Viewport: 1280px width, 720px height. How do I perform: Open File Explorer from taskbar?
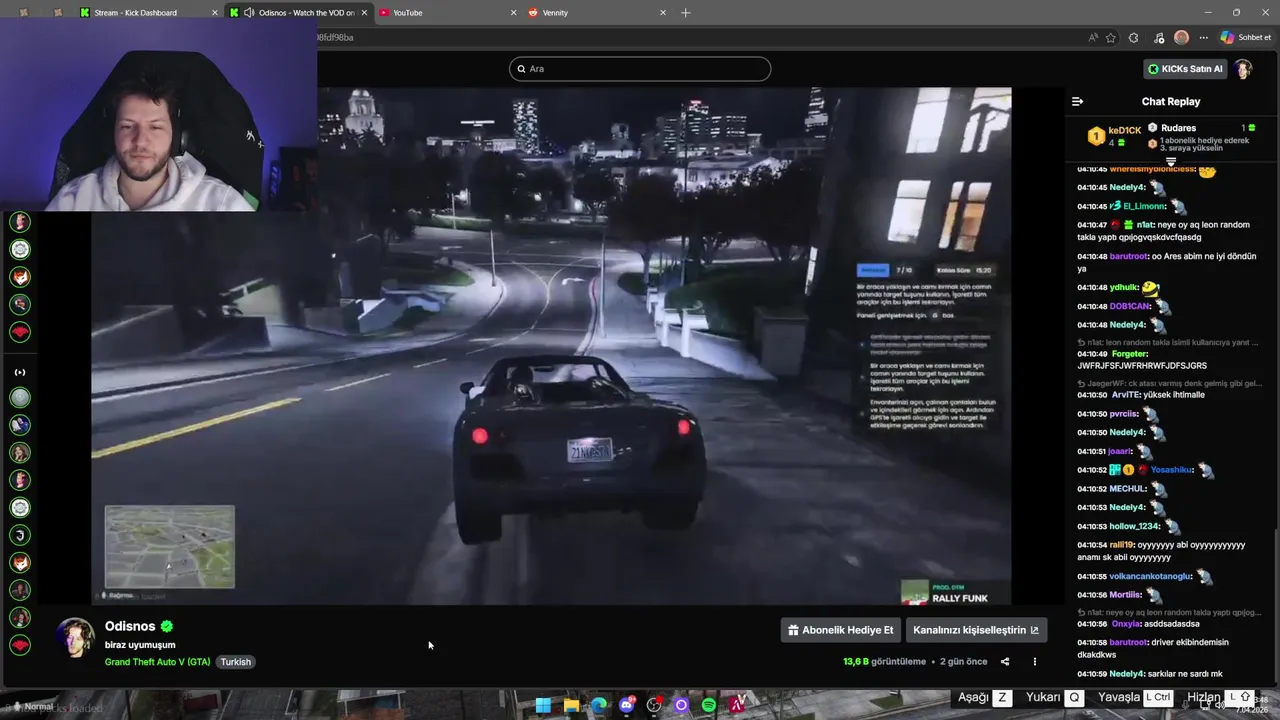(x=571, y=705)
